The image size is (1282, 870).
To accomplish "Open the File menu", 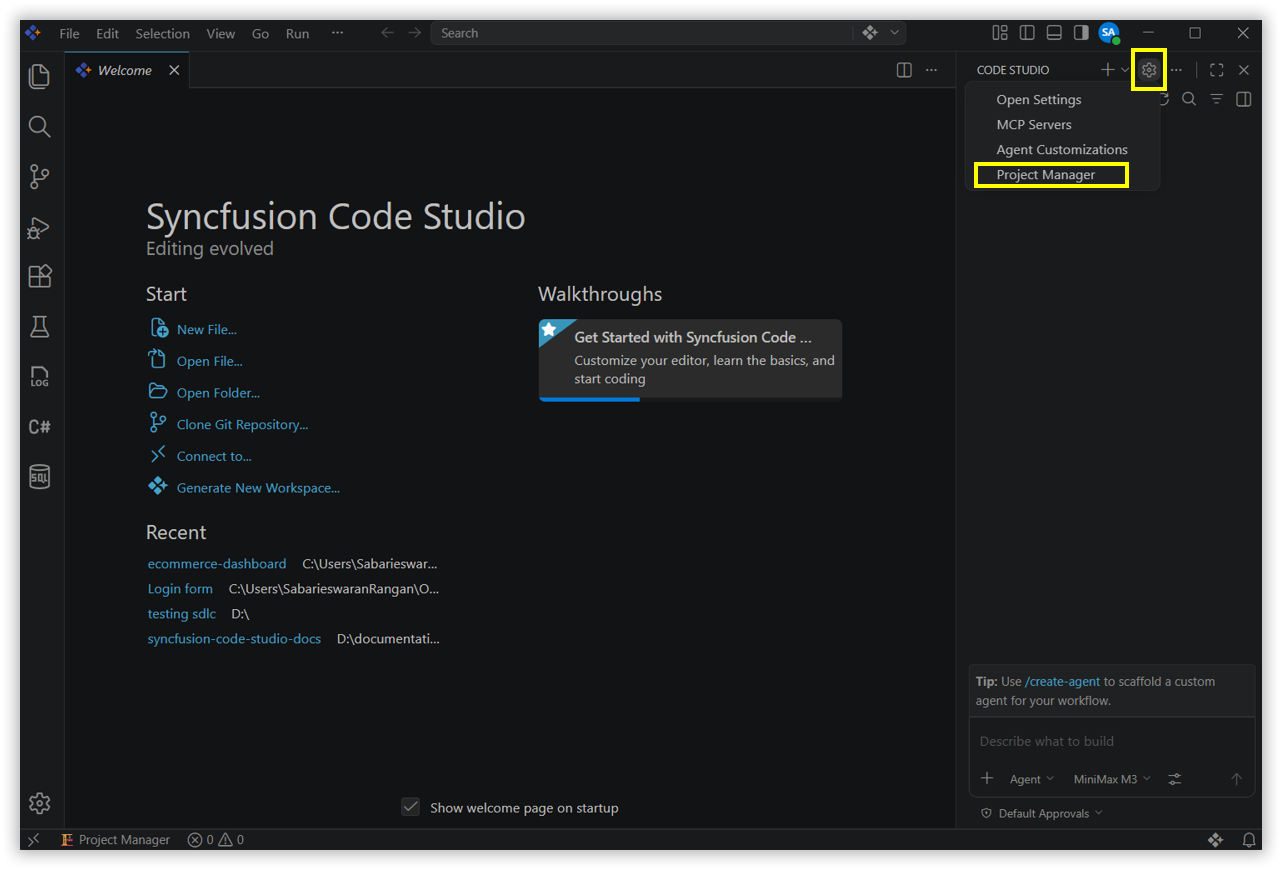I will [69, 33].
